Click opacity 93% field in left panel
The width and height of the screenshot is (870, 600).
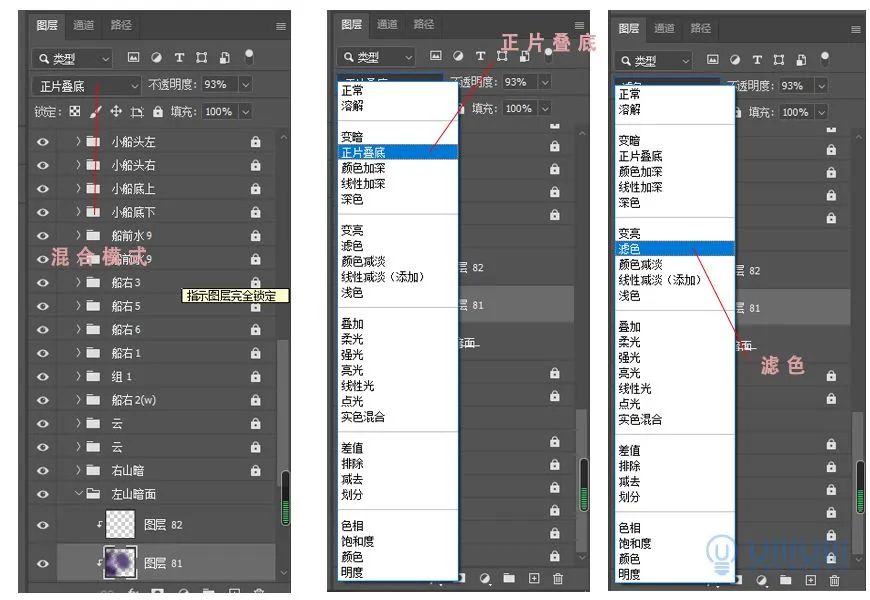(x=219, y=85)
